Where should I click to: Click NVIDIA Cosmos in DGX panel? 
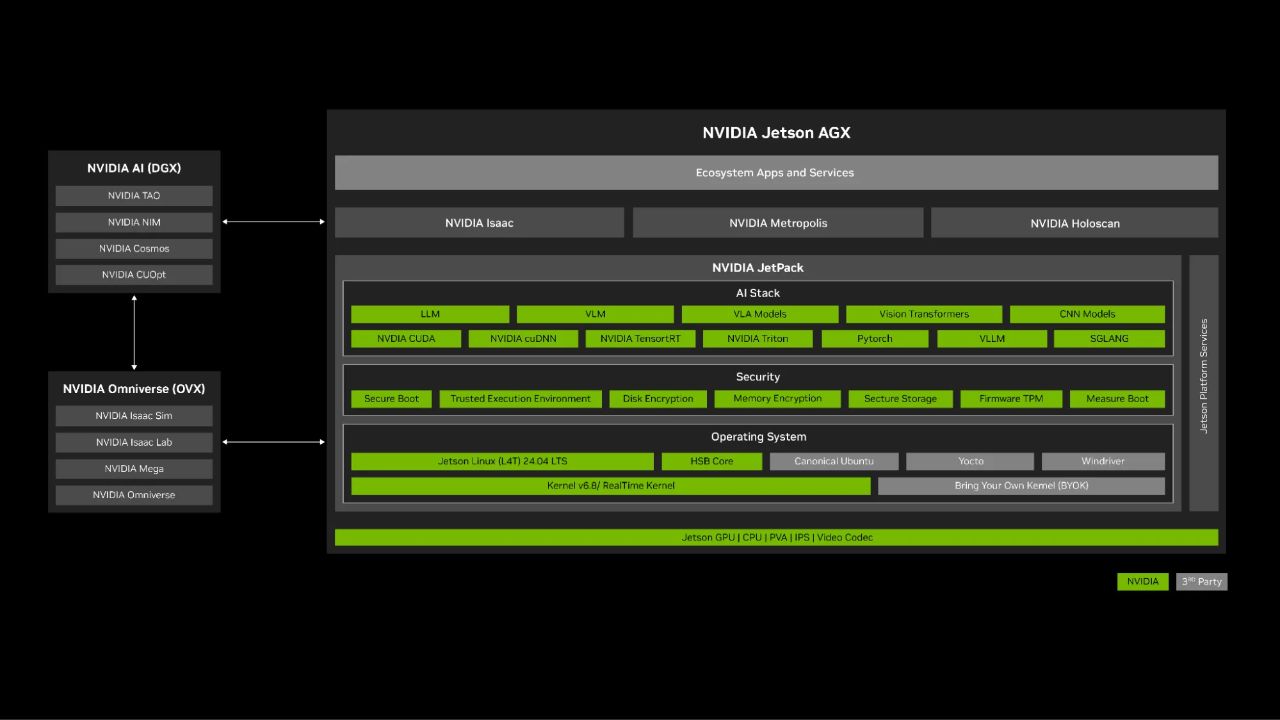pyautogui.click(x=134, y=249)
